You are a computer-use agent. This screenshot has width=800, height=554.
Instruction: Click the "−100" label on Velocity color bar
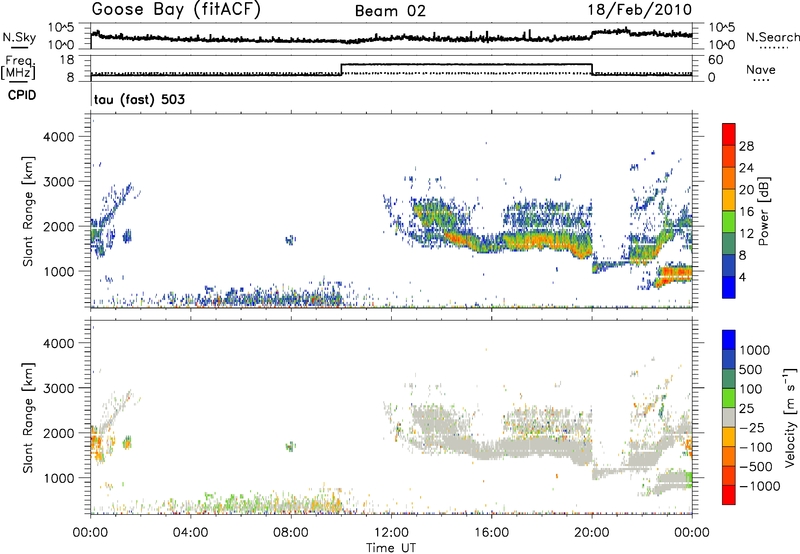(756, 447)
